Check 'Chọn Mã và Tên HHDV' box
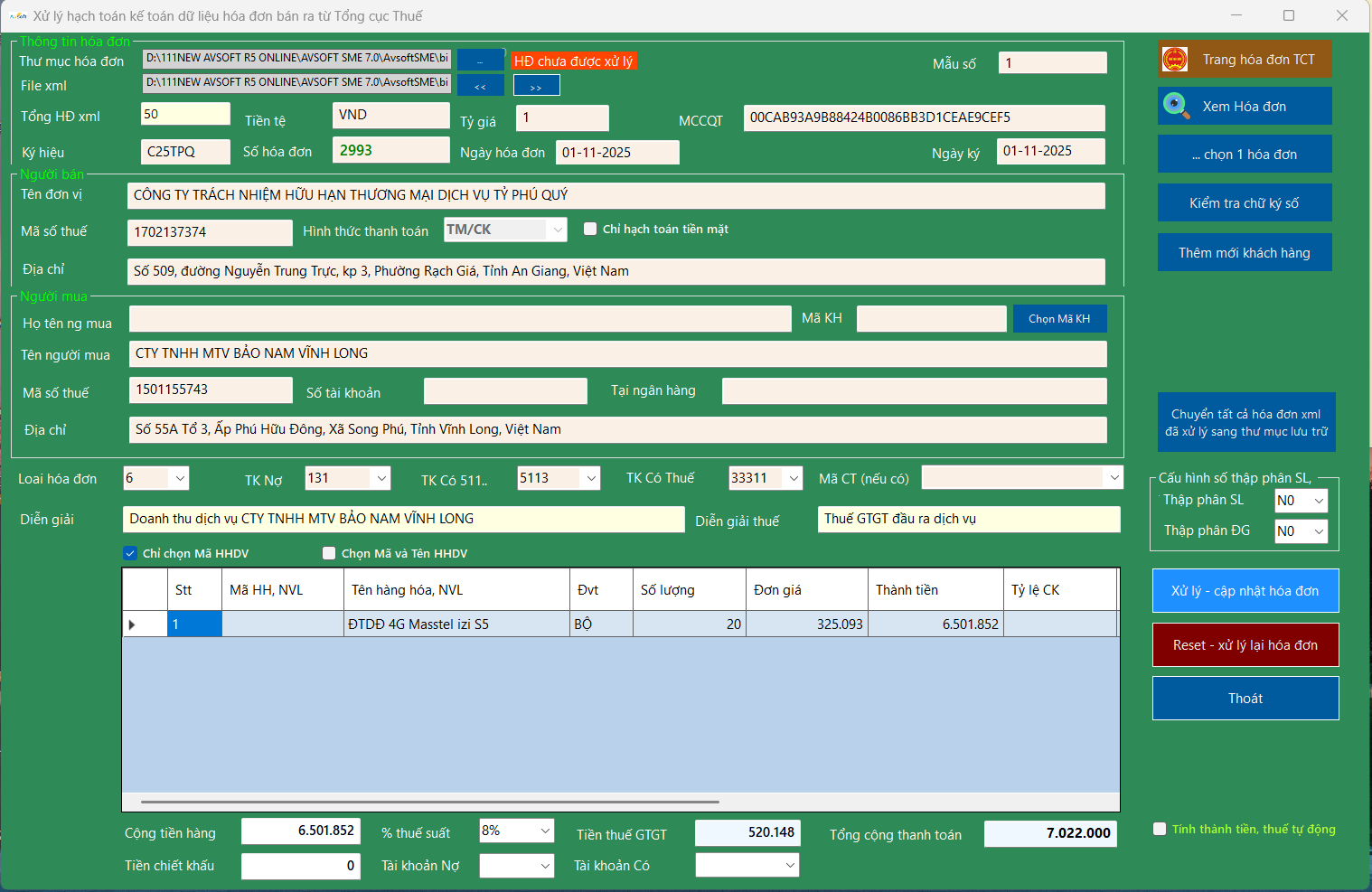Viewport: 1372px width, 892px height. point(329,553)
